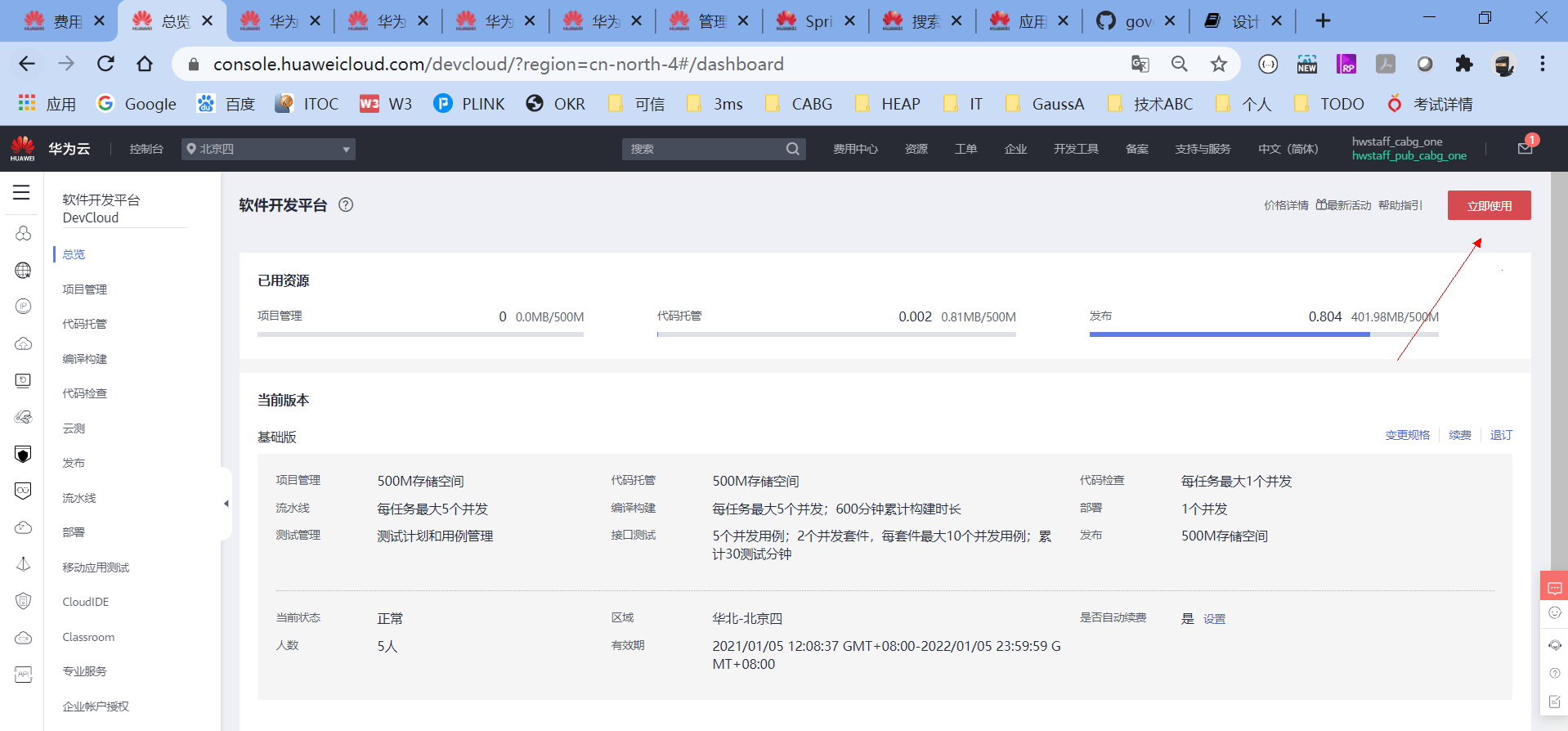
Task: Select 移动应用测试 in sidebar
Action: [x=96, y=567]
